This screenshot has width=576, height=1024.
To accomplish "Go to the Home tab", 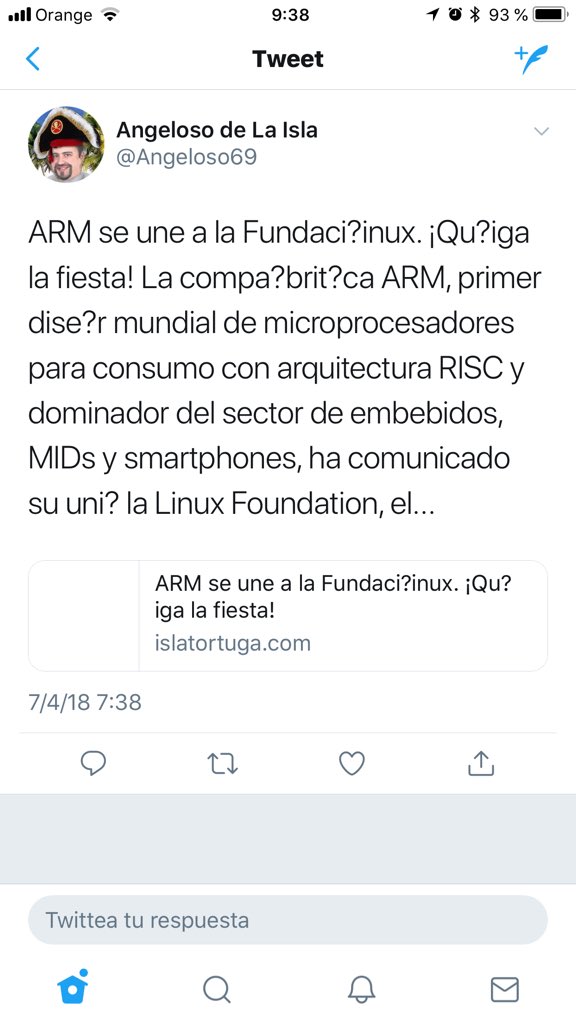I will point(73,987).
